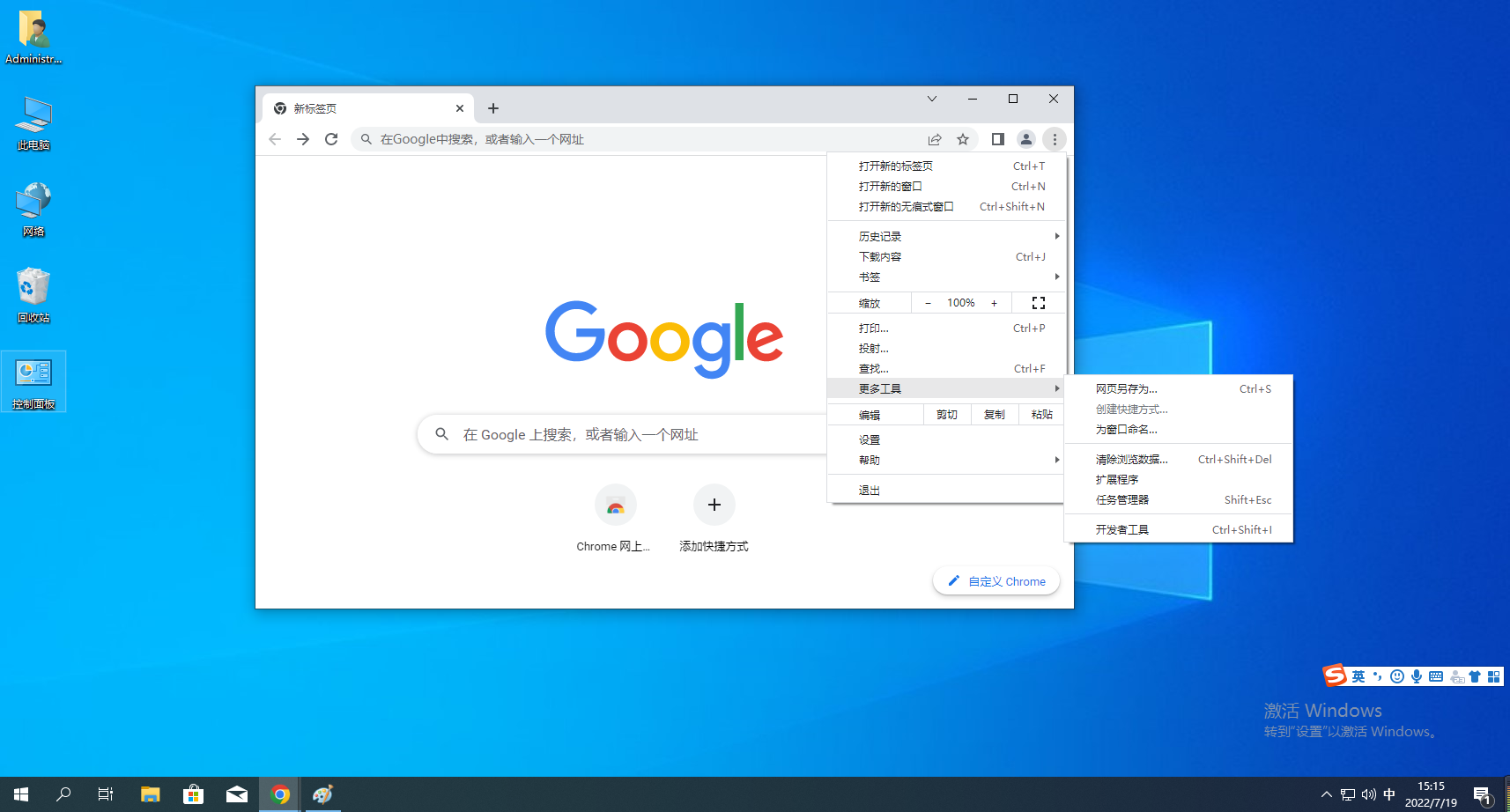Expand the 帮助 submenu
This screenshot has width=1510, height=812.
tap(945, 460)
